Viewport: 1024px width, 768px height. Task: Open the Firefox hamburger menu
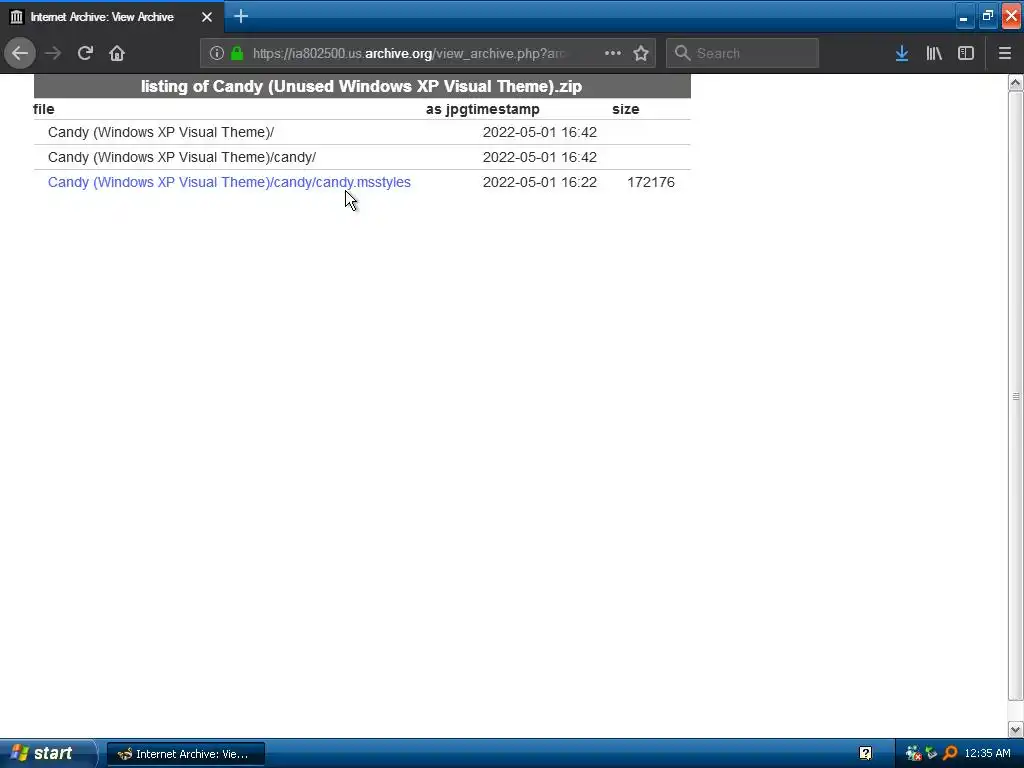click(x=1005, y=53)
